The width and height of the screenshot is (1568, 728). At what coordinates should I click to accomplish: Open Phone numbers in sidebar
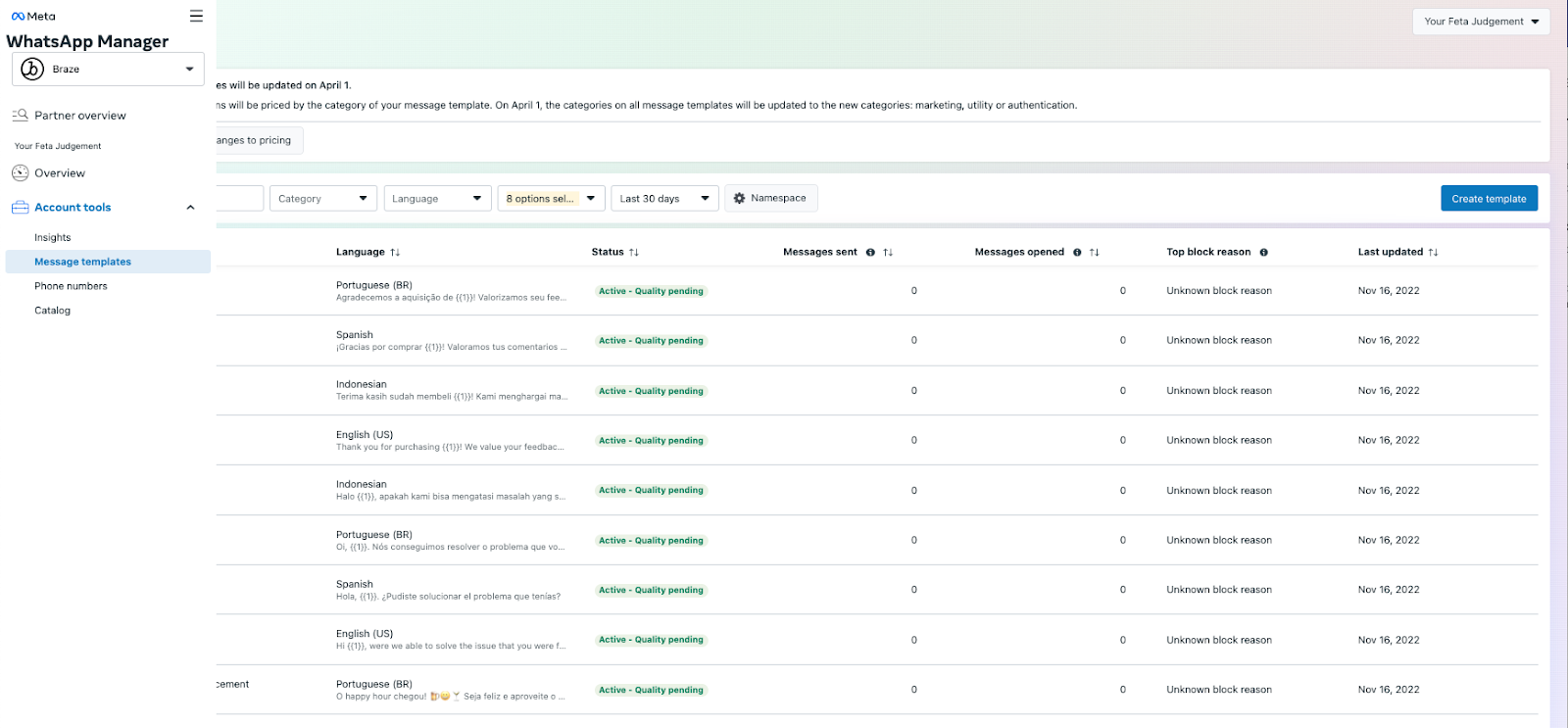(71, 286)
